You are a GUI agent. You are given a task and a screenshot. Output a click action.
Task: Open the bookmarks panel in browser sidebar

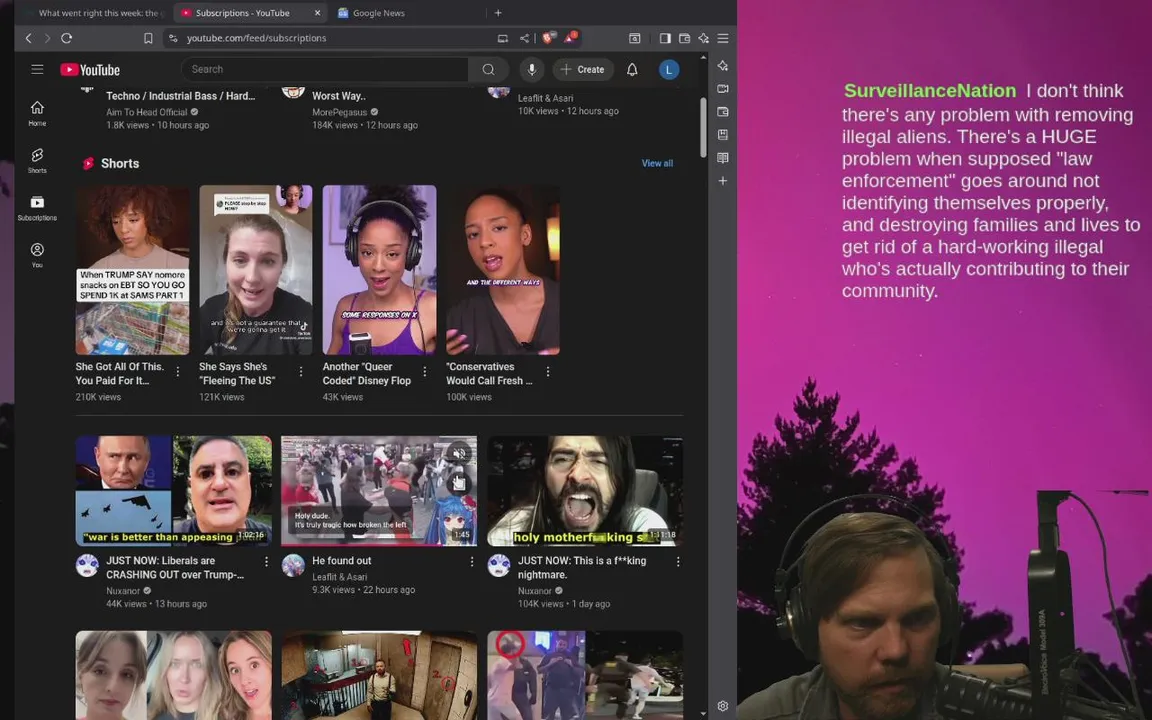[723, 135]
